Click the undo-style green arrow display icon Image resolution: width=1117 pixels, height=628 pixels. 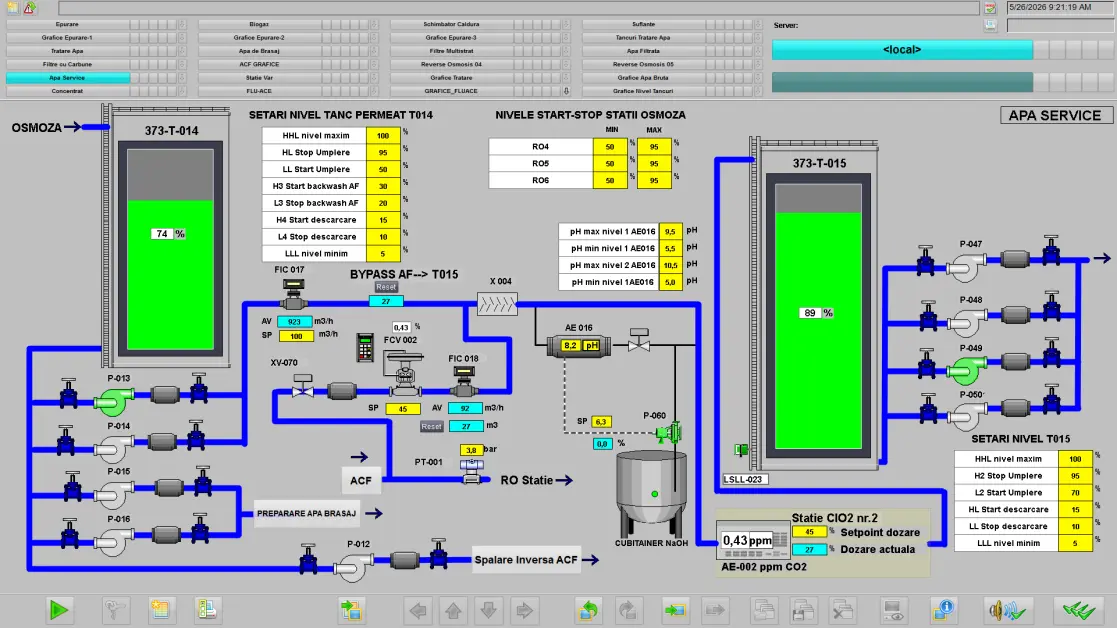(x=589, y=610)
